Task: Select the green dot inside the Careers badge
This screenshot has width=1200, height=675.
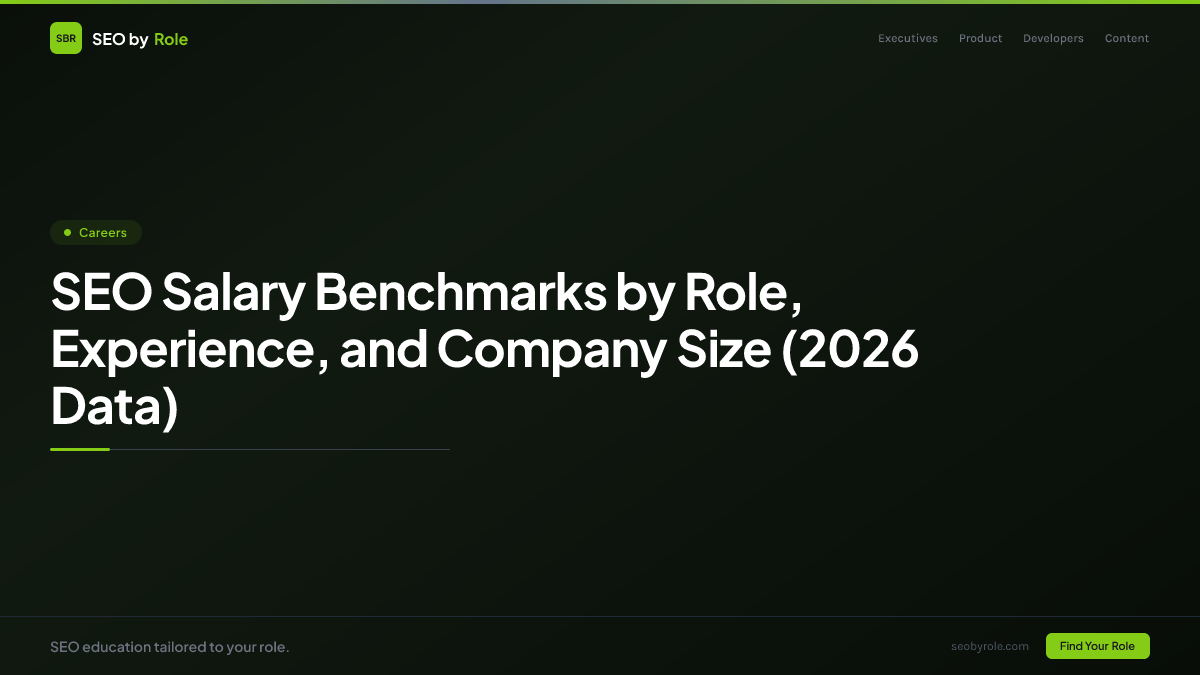Action: [x=66, y=232]
